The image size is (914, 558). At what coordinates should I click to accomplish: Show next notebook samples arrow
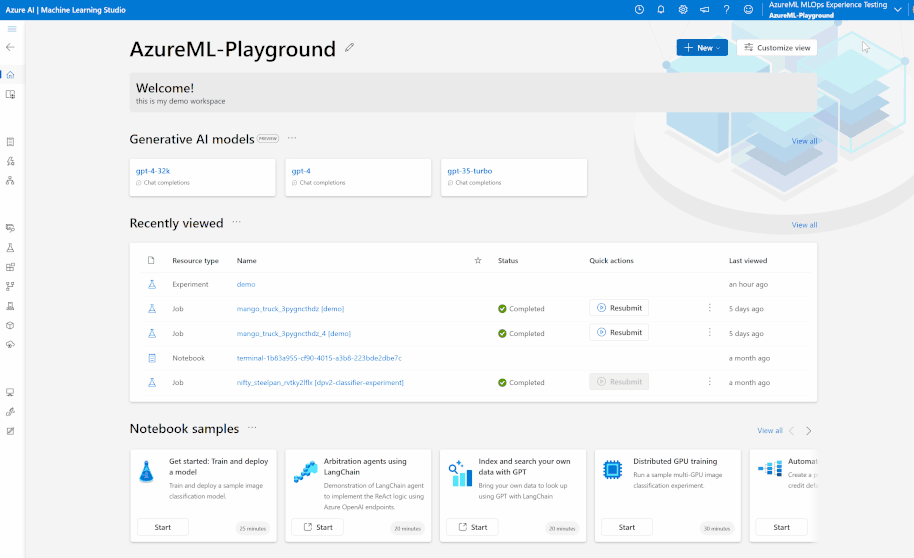(x=808, y=431)
